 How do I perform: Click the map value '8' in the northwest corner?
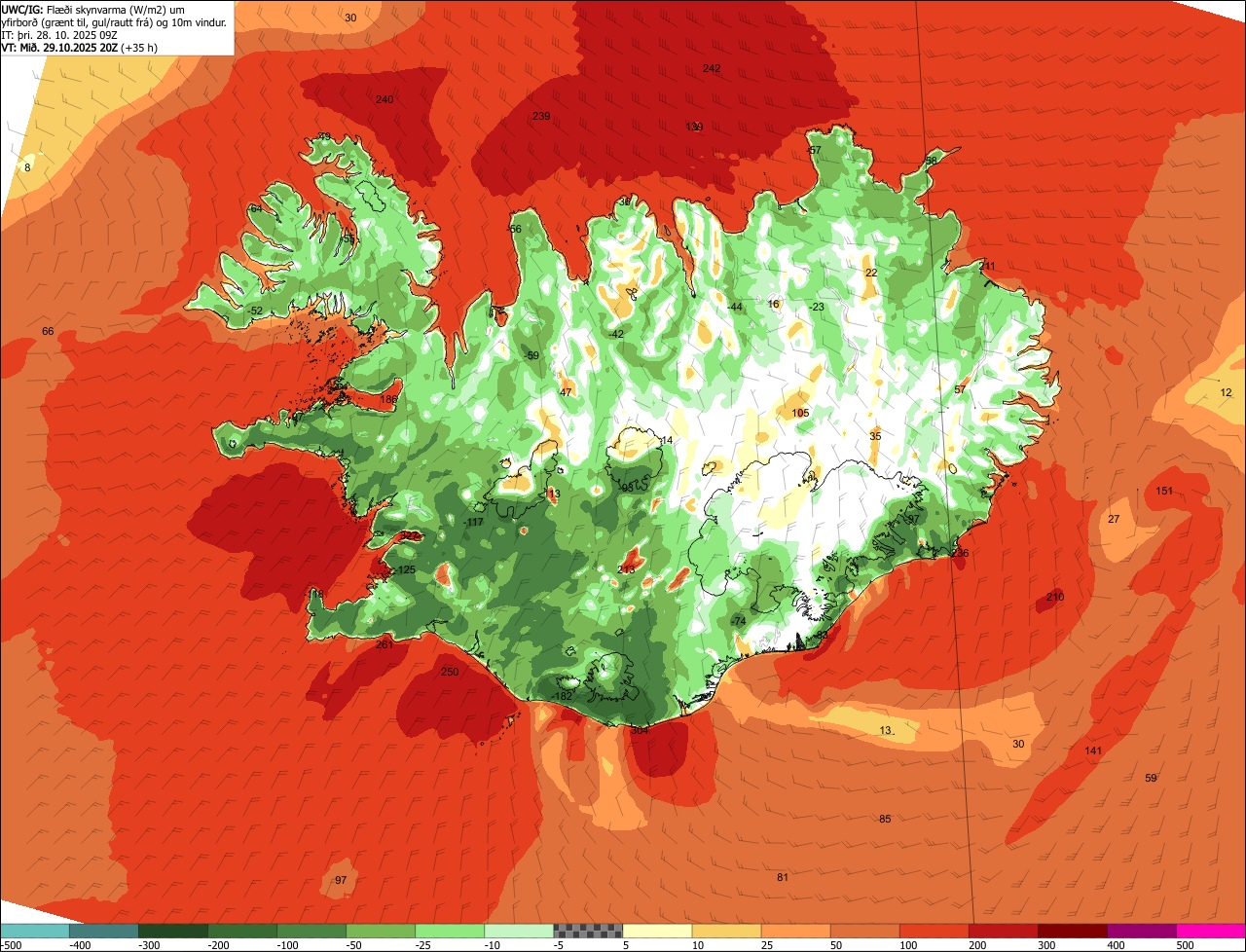pos(27,167)
